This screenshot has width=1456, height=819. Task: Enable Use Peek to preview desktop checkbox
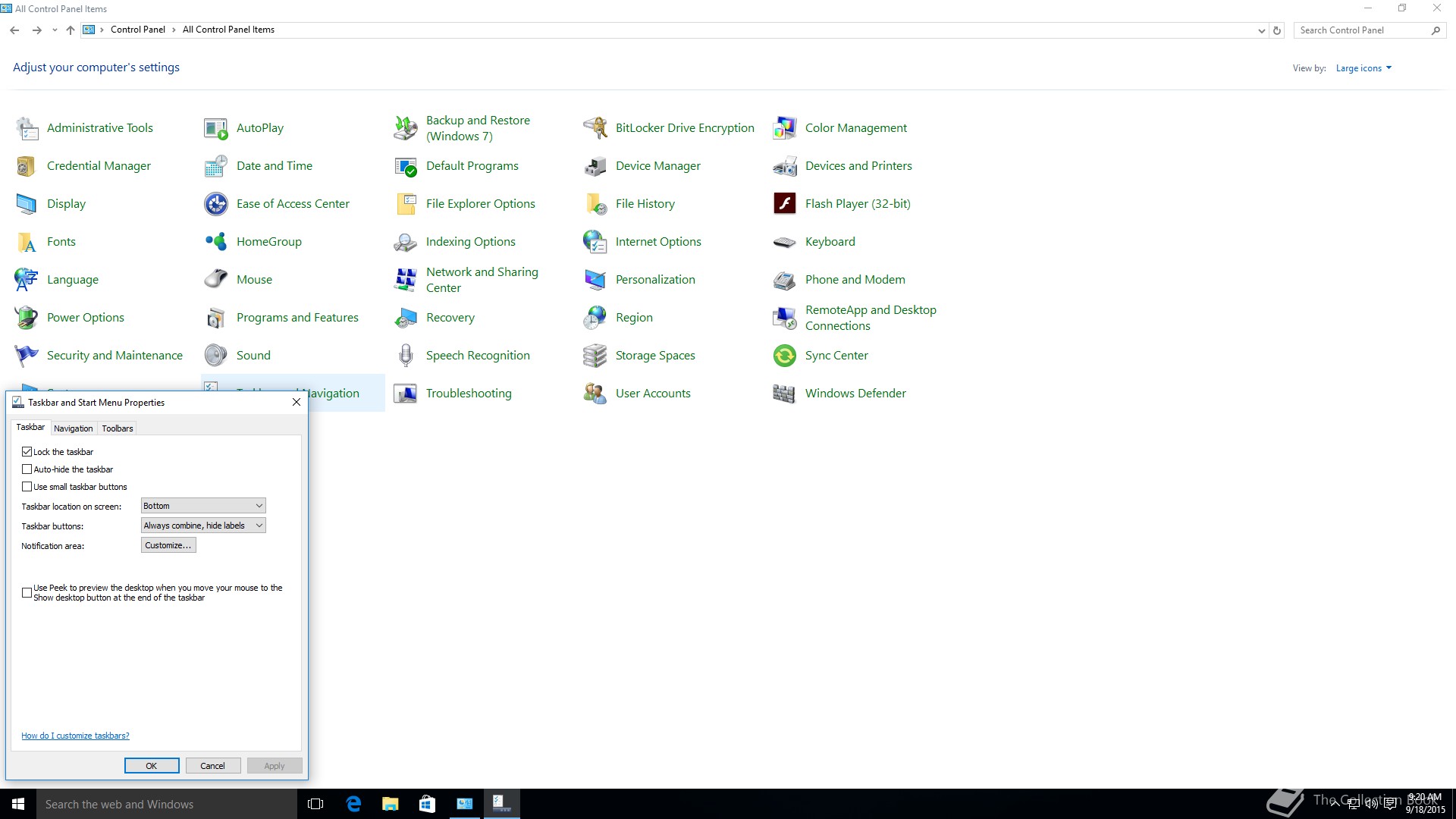coord(27,593)
